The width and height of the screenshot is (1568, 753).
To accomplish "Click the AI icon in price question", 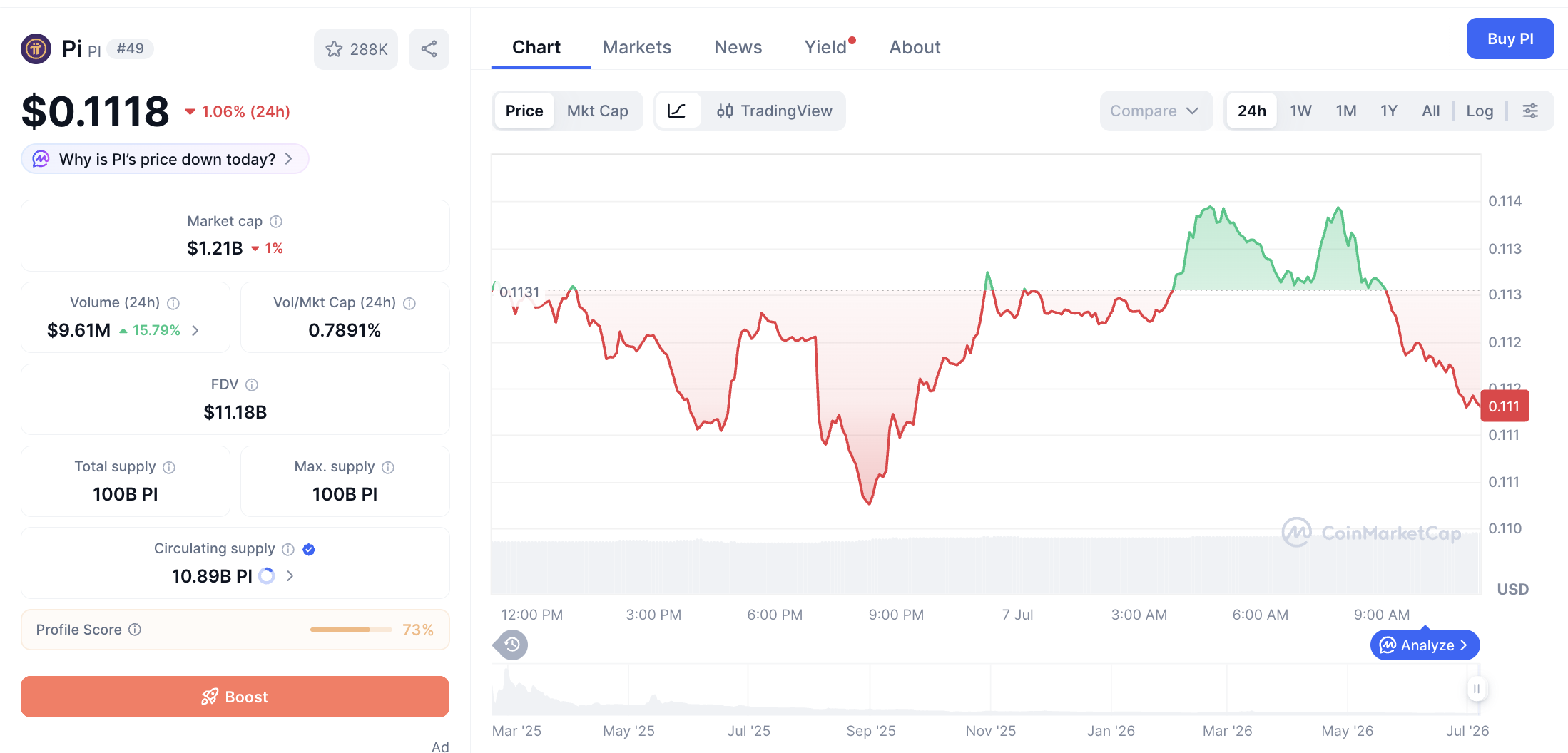I will point(41,159).
